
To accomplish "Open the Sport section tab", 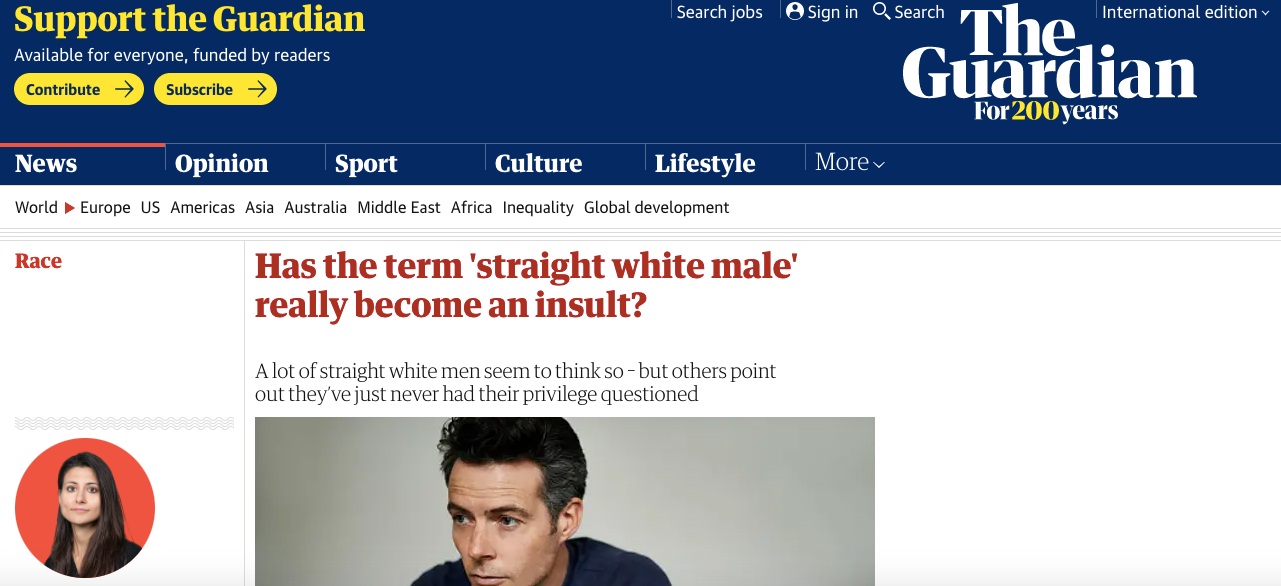I will point(366,163).
